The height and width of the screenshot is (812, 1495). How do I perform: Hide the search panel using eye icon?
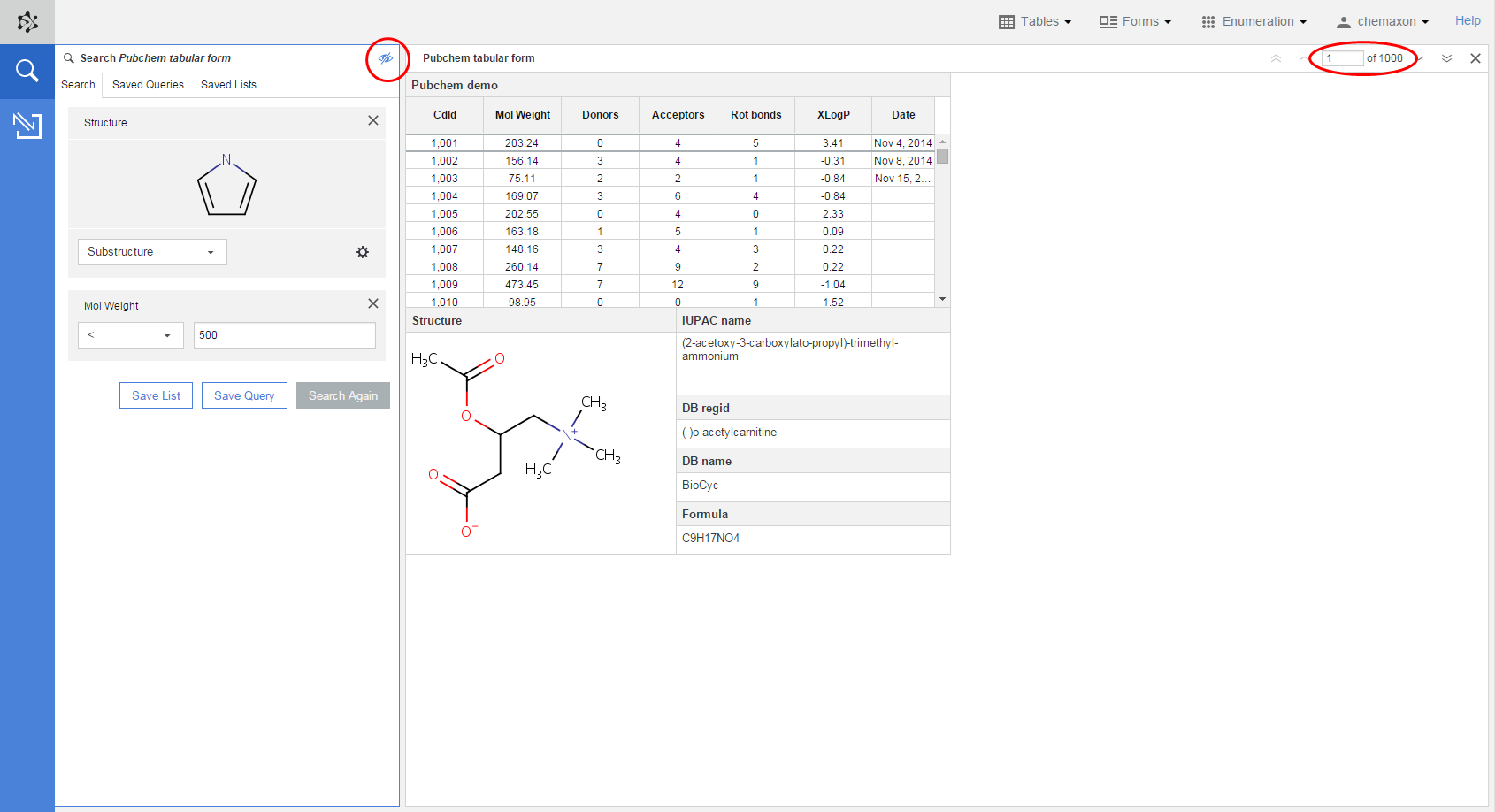[386, 58]
